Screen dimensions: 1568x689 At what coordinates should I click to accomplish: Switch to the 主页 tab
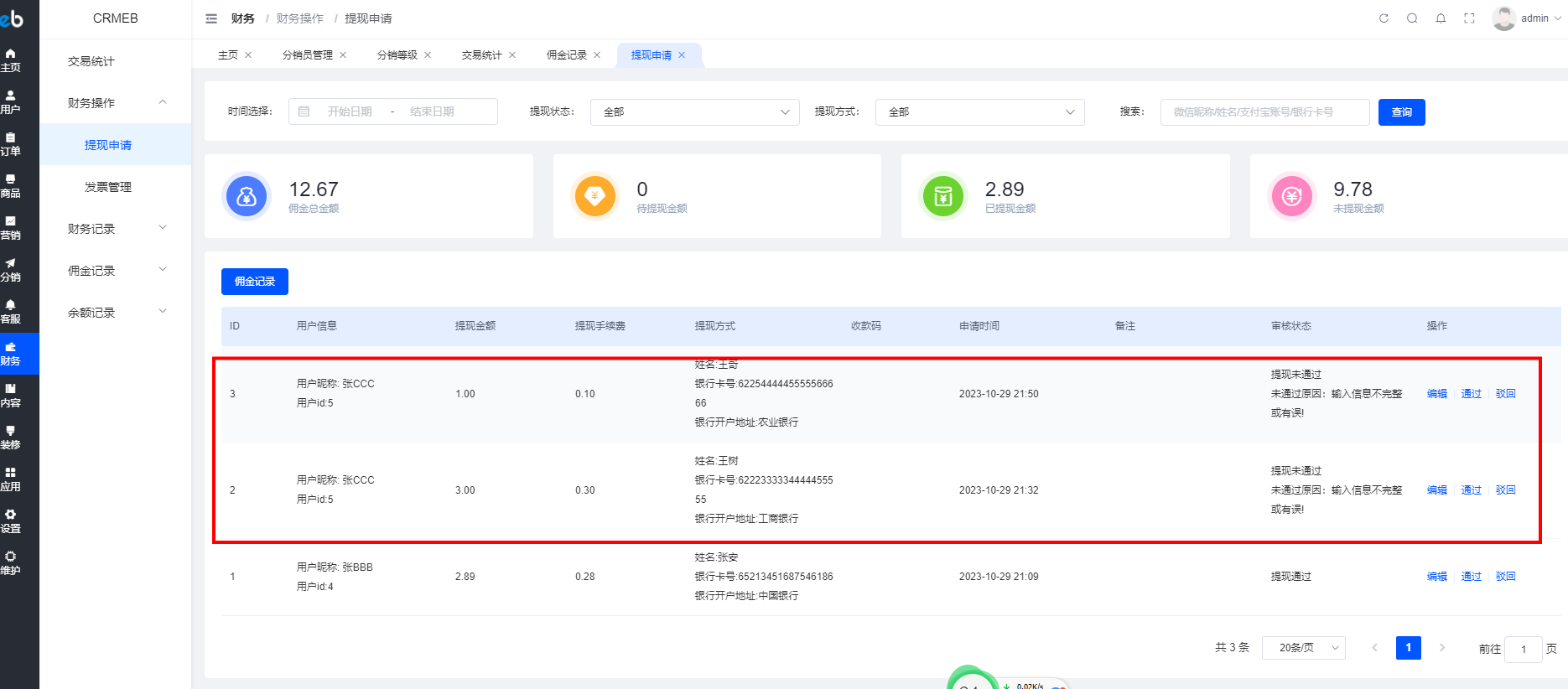[228, 55]
